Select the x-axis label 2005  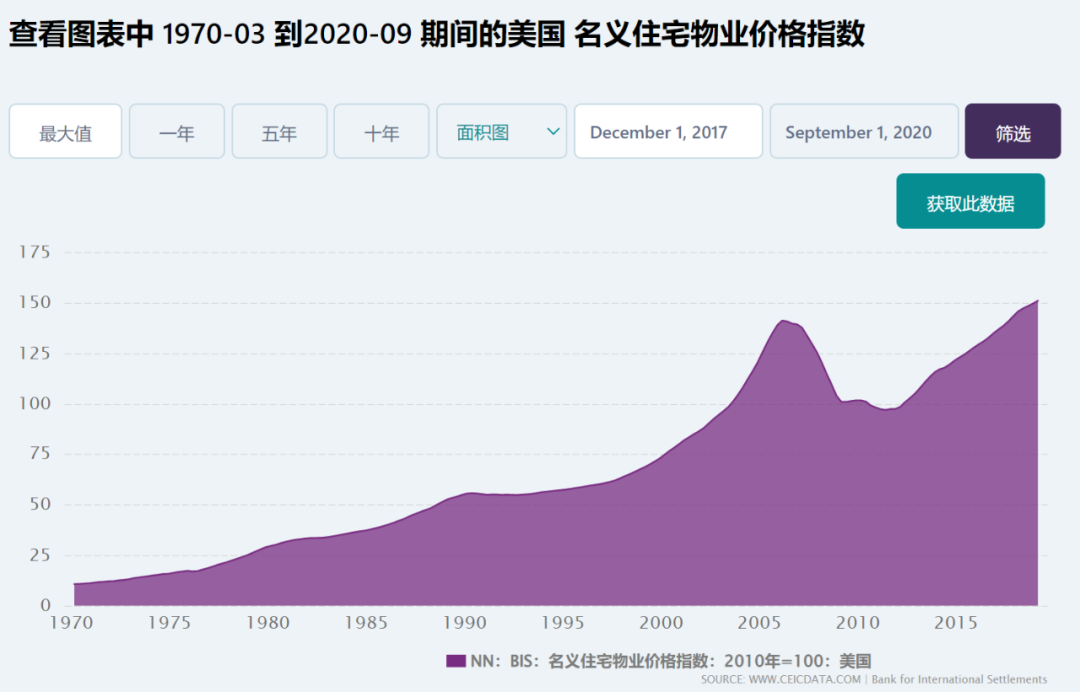pyautogui.click(x=759, y=623)
